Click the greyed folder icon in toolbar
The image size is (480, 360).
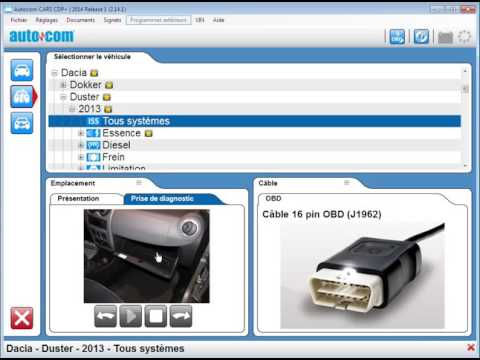coord(445,37)
